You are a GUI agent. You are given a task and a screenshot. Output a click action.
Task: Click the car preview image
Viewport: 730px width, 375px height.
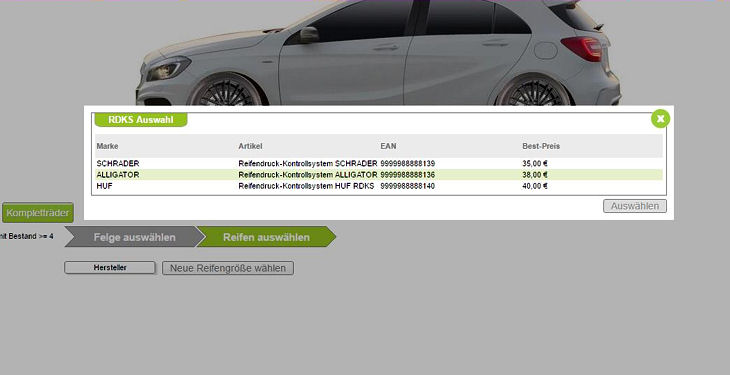tap(378, 53)
